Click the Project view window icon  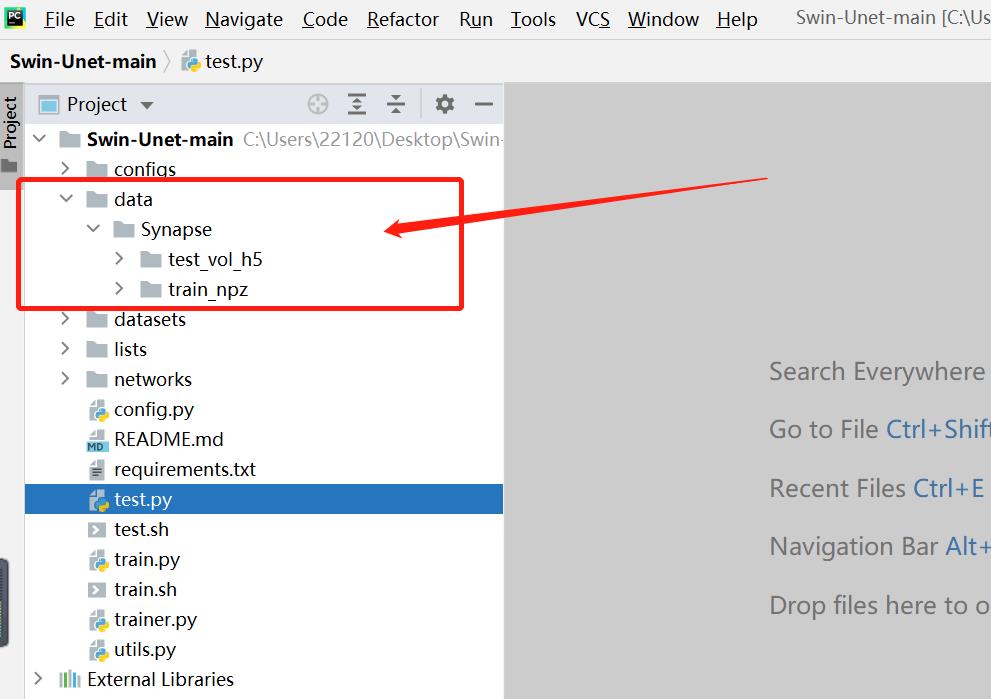pos(49,104)
